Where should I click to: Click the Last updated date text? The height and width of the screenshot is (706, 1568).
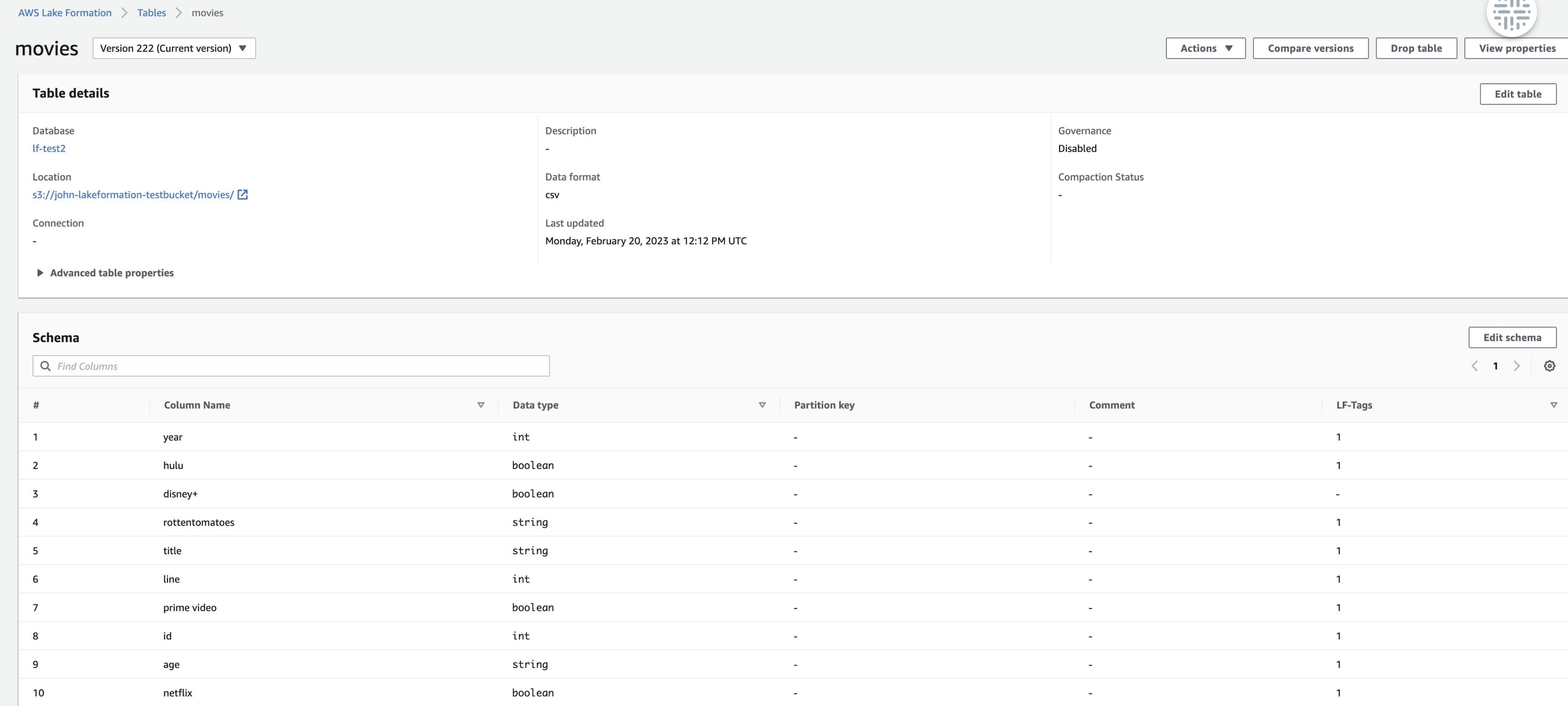pyautogui.click(x=645, y=241)
